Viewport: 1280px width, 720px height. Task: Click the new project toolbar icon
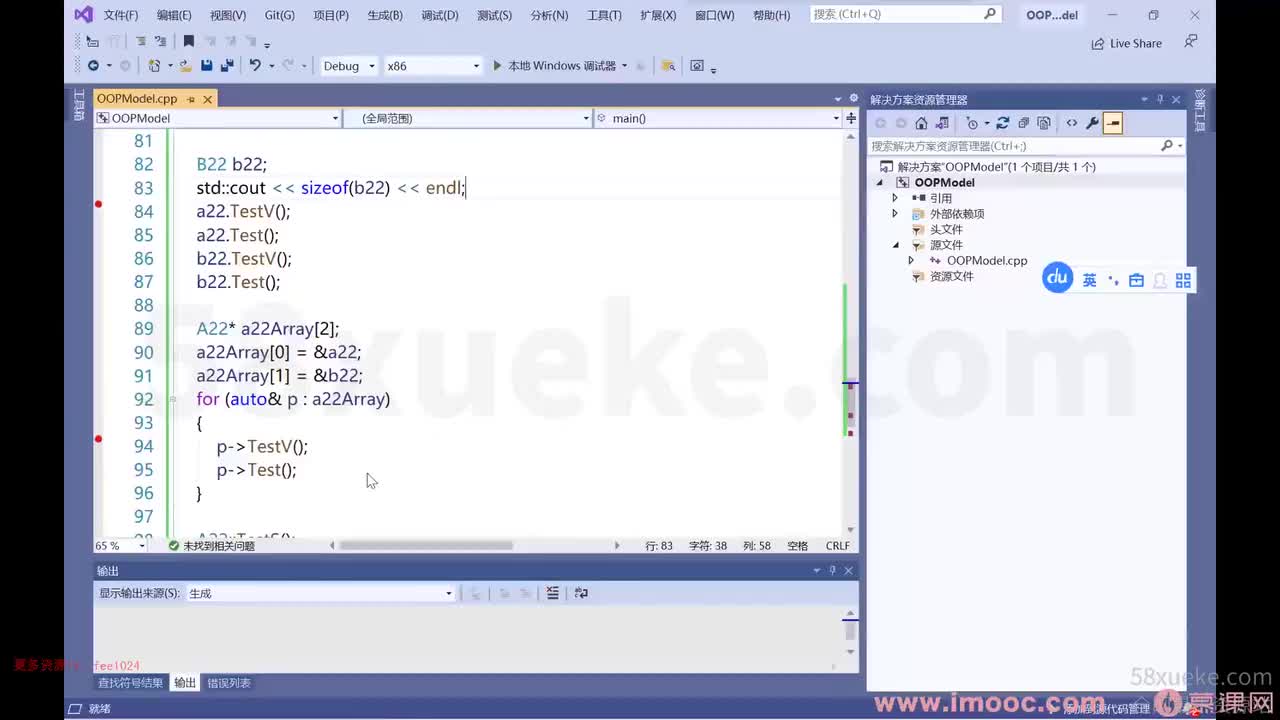pyautogui.click(x=154, y=65)
